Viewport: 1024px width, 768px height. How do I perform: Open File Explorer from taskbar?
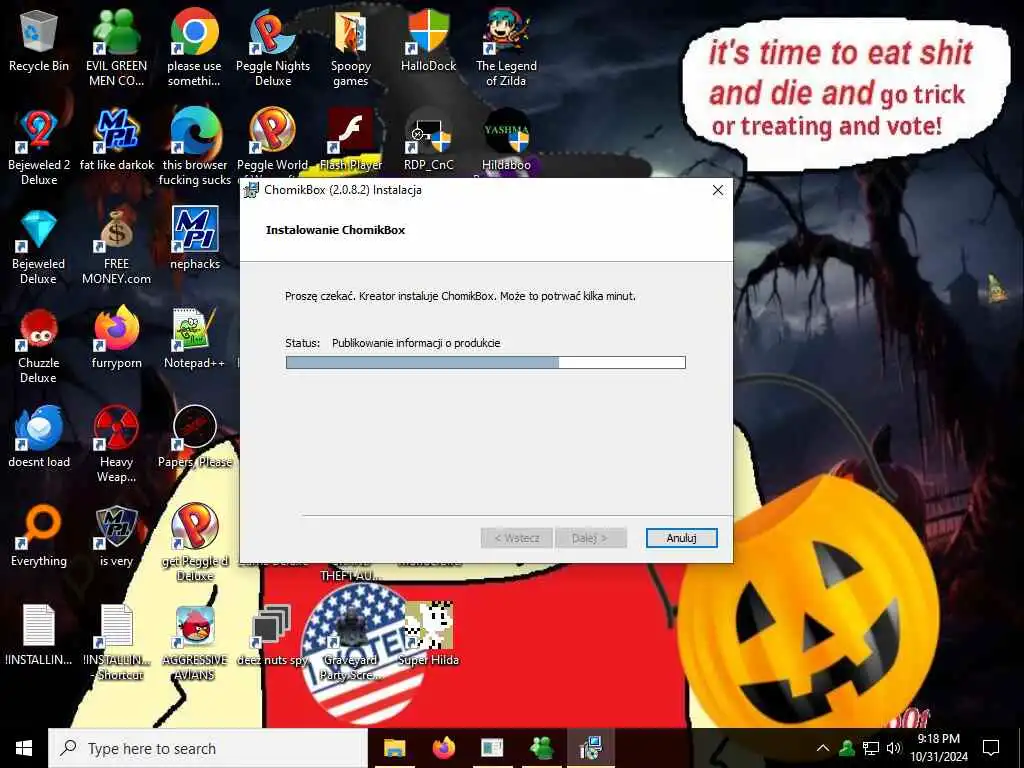(x=394, y=748)
